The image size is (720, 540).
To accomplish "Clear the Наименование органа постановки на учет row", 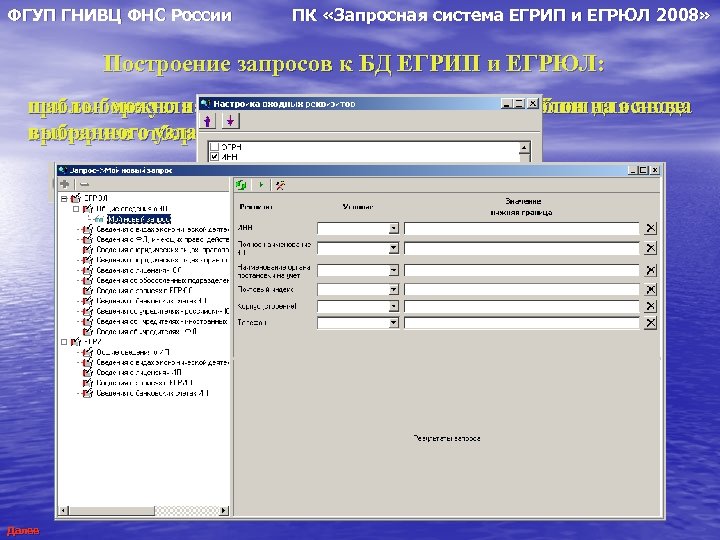I will click(650, 270).
